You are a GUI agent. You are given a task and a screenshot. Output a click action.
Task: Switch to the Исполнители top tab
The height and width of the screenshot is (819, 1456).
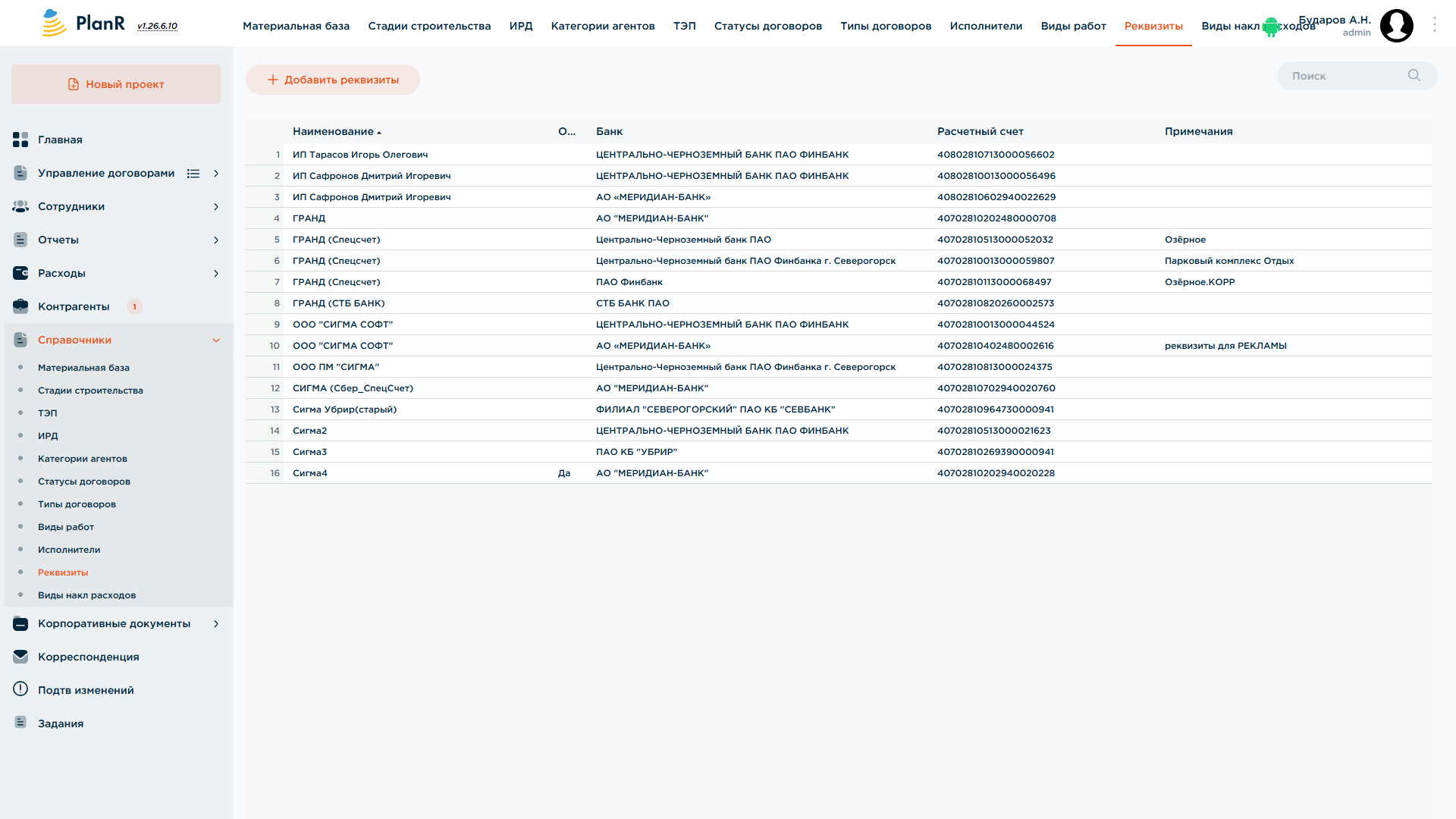click(986, 26)
